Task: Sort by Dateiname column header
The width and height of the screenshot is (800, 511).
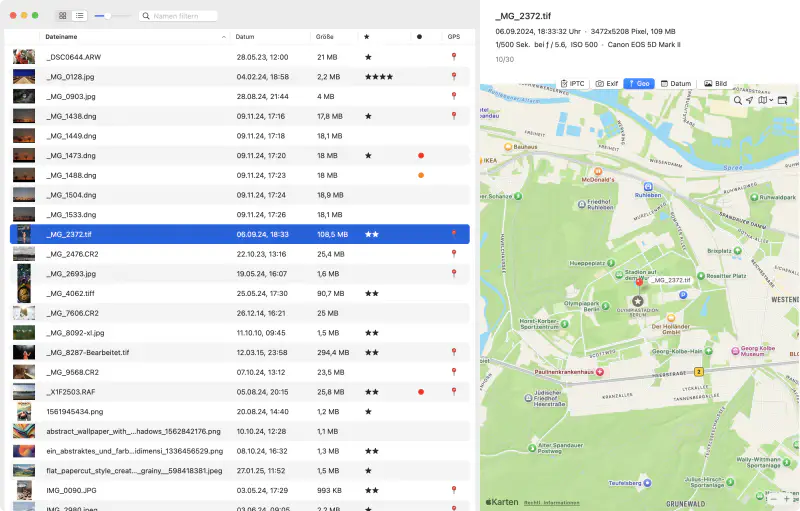Action: 61,37
